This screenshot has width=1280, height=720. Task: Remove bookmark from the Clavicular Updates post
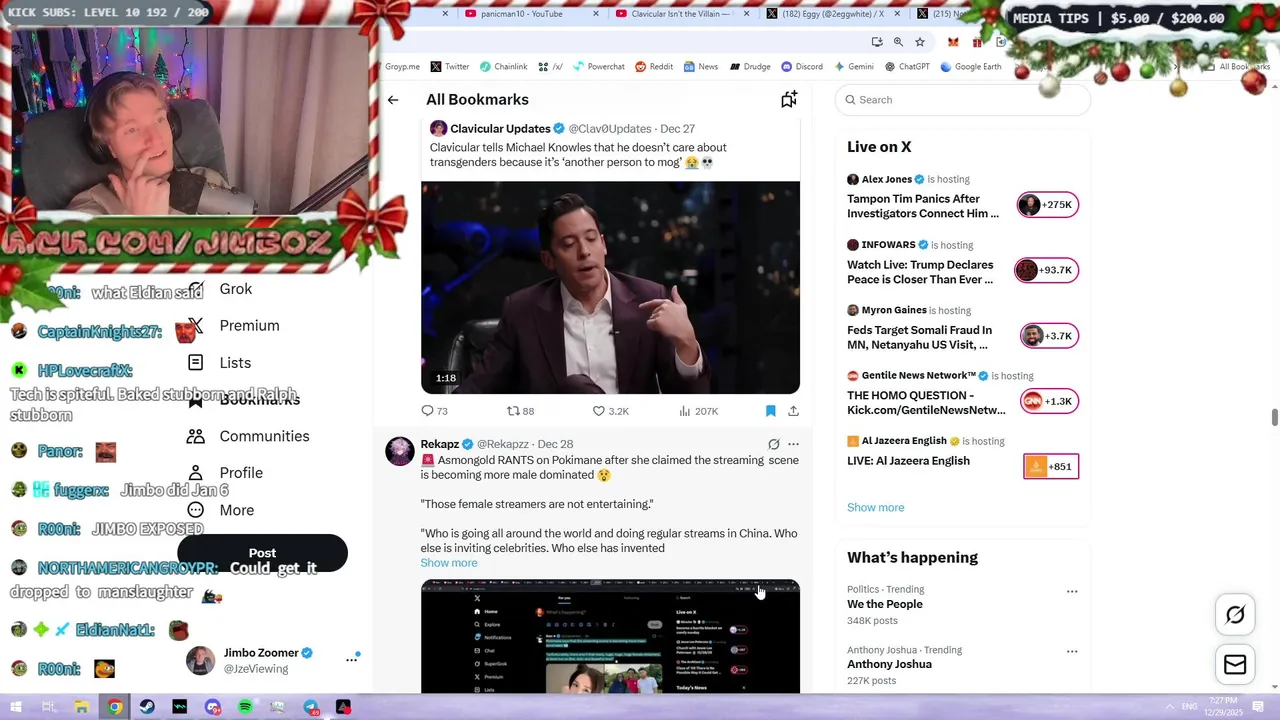(770, 411)
